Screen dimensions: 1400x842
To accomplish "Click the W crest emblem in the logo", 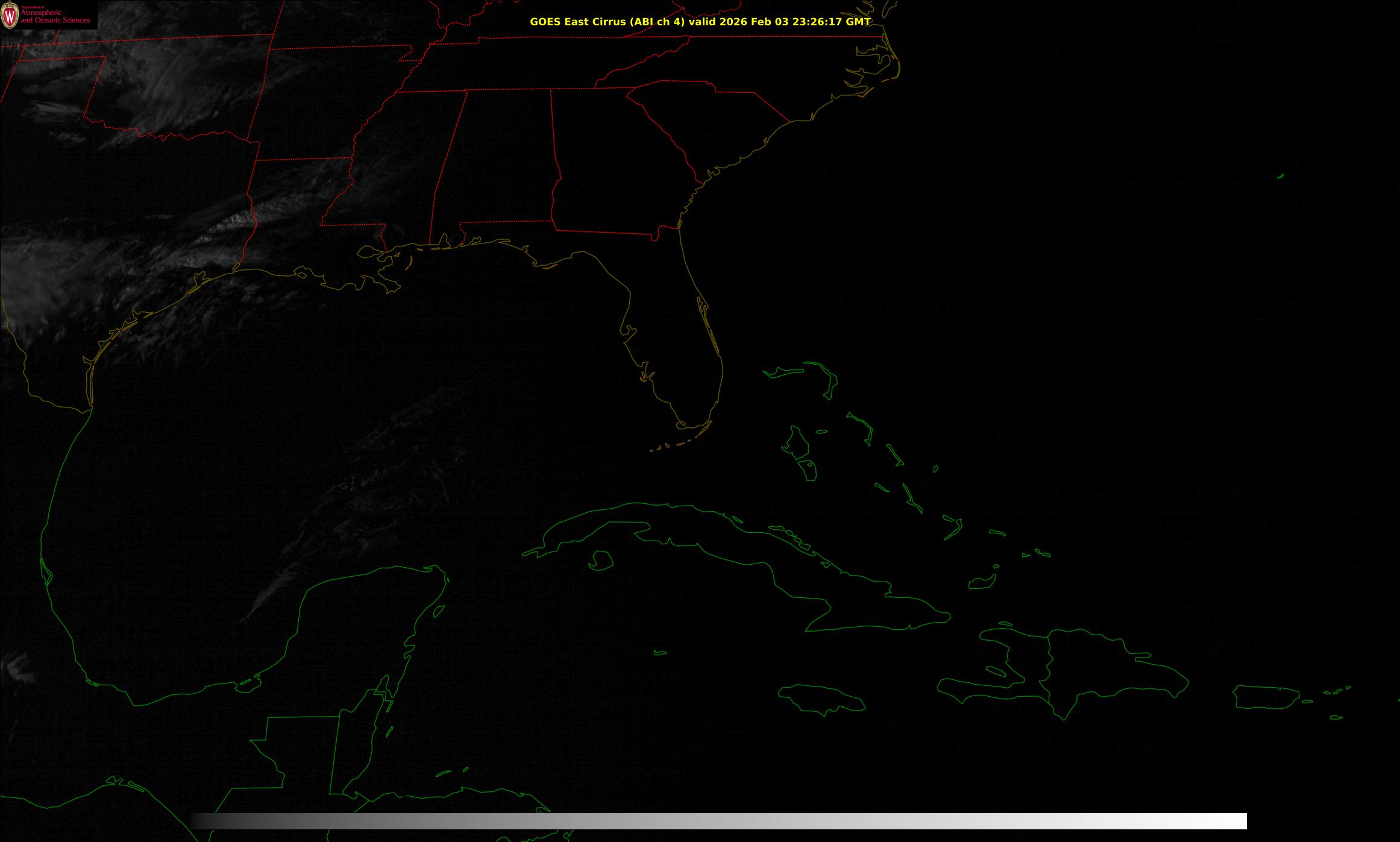I will 10,15.
